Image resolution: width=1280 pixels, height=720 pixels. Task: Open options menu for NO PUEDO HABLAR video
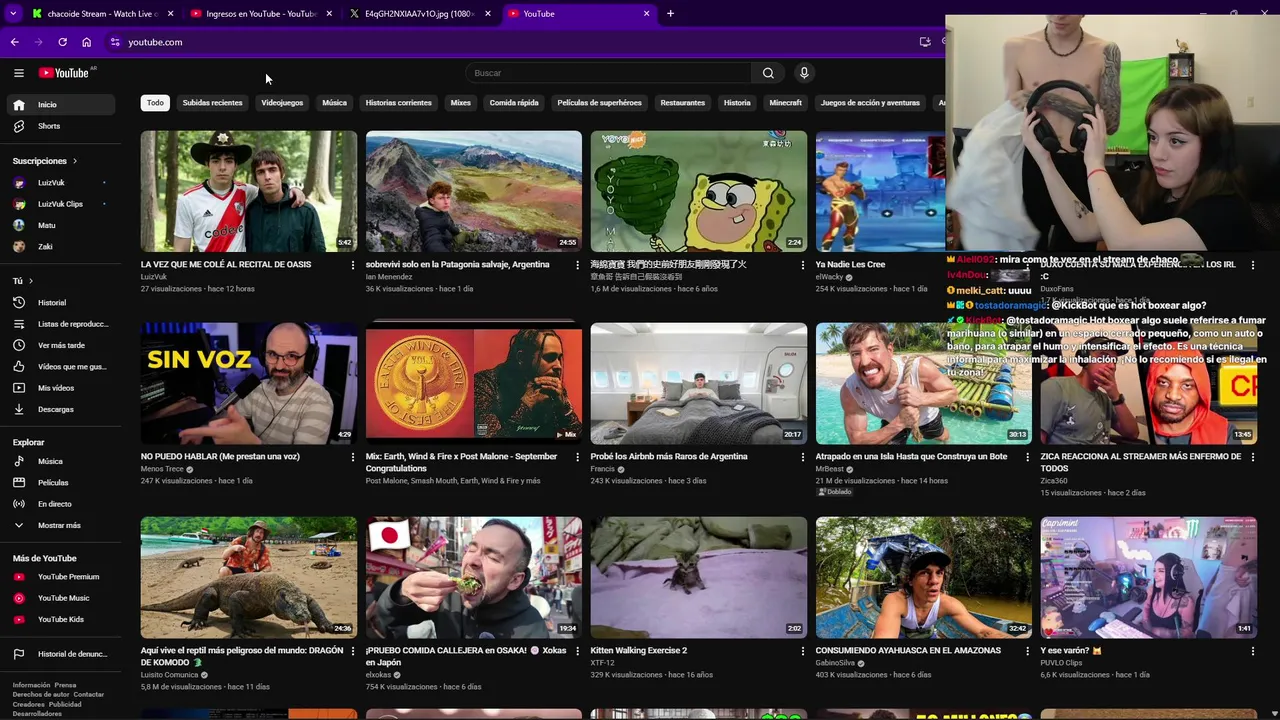click(352, 457)
